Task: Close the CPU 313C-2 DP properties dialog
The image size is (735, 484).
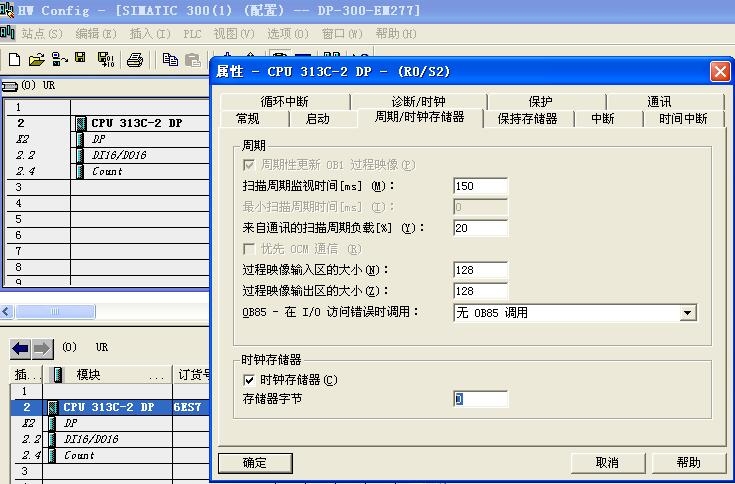Action: click(720, 72)
